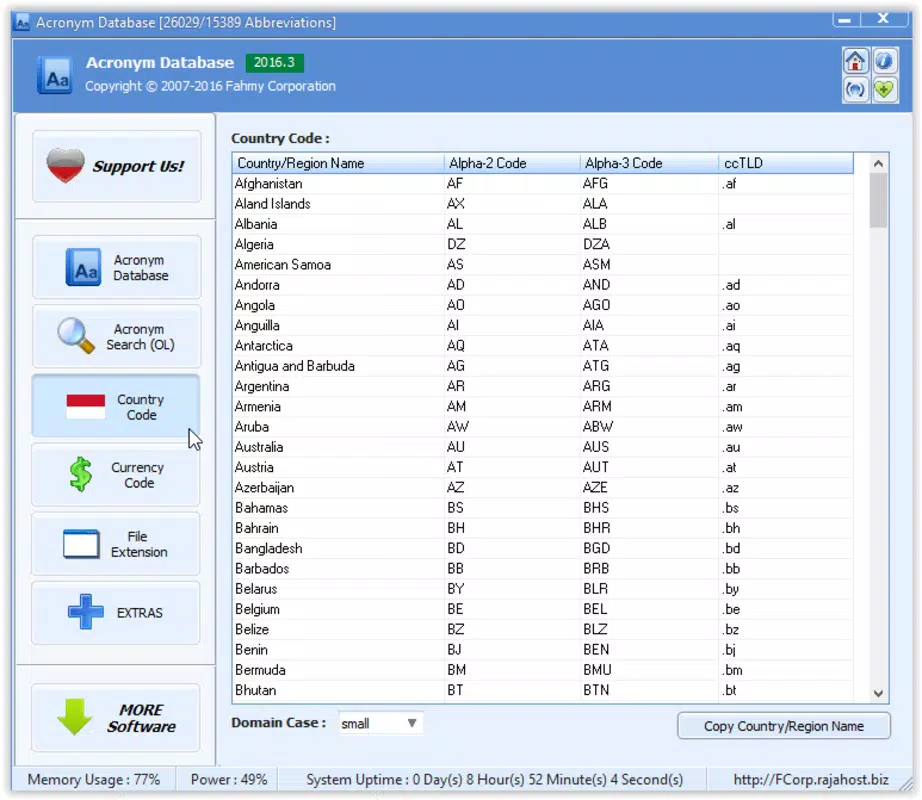Screen dimensions: 922x800
Task: Select the Belgium row
Action: tap(543, 610)
